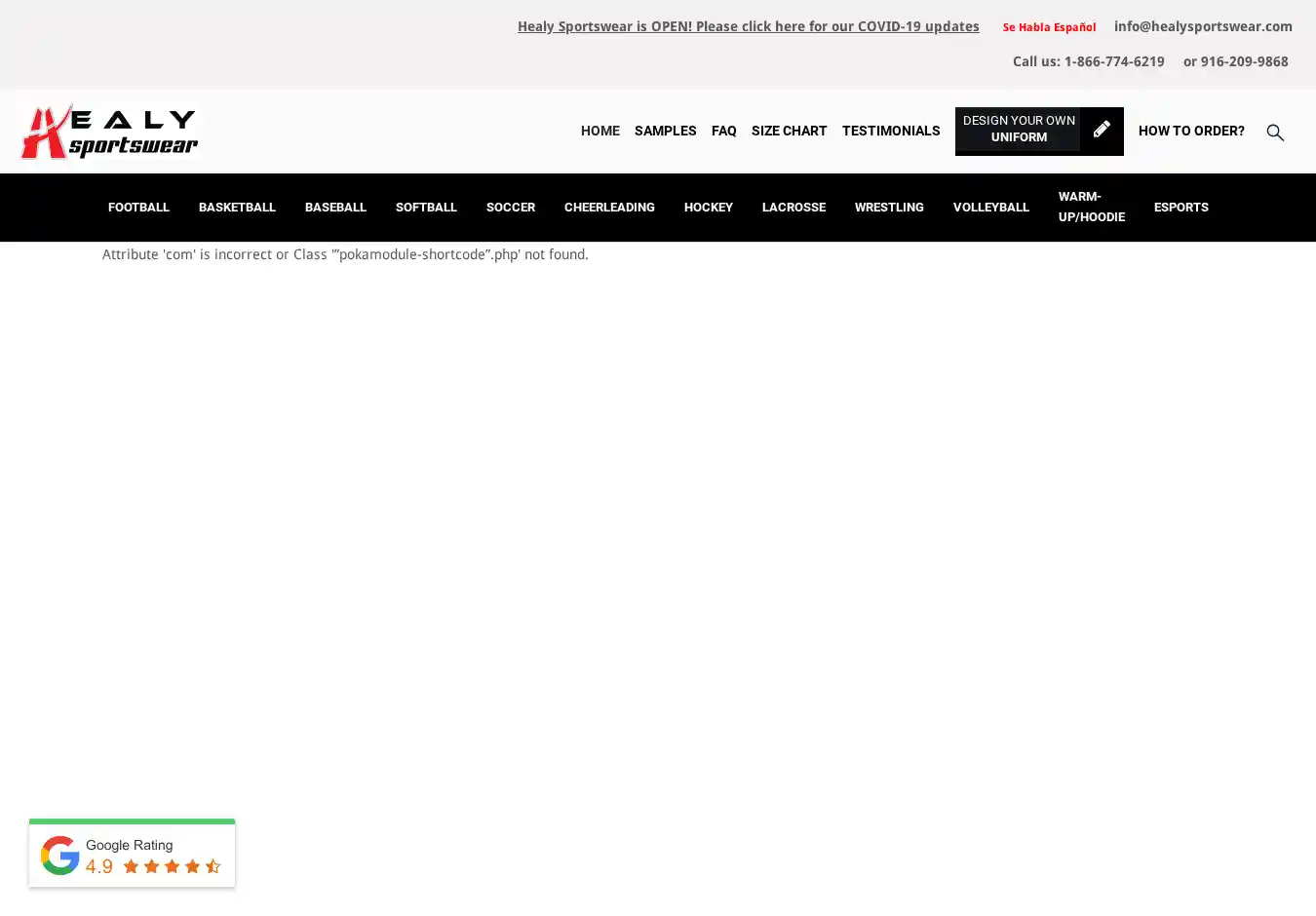The width and height of the screenshot is (1316, 916).
Task: Open the Basketball category
Action: [237, 208]
